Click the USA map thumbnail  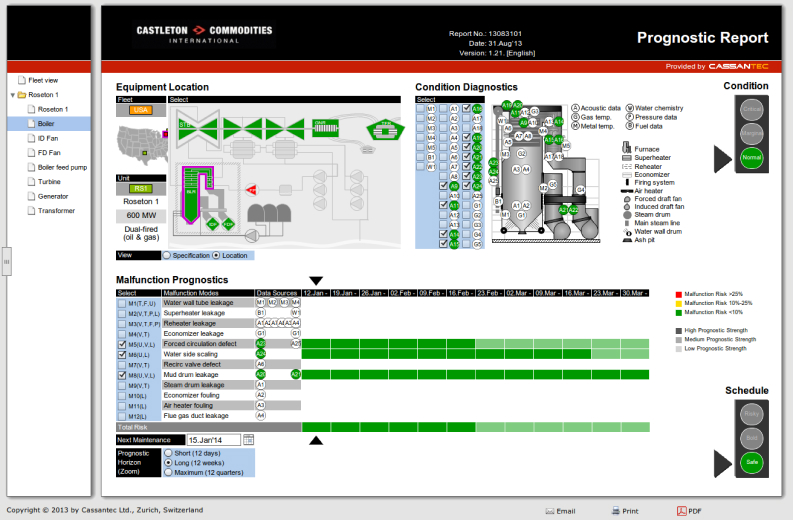[142, 145]
